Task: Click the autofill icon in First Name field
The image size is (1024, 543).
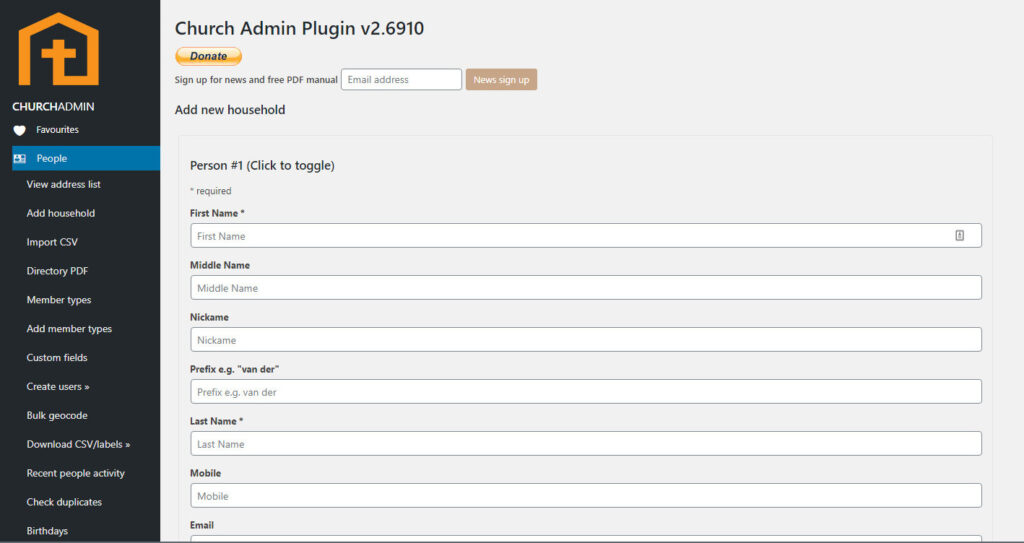Action: click(x=959, y=236)
